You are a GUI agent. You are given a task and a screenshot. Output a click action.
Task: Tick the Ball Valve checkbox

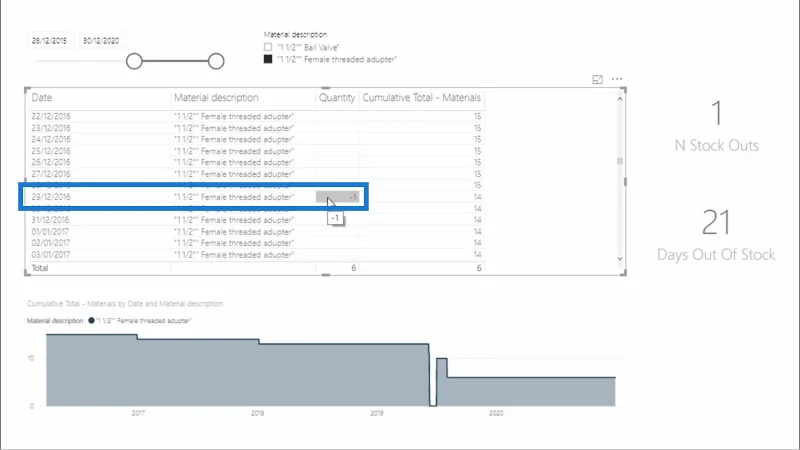(x=268, y=47)
